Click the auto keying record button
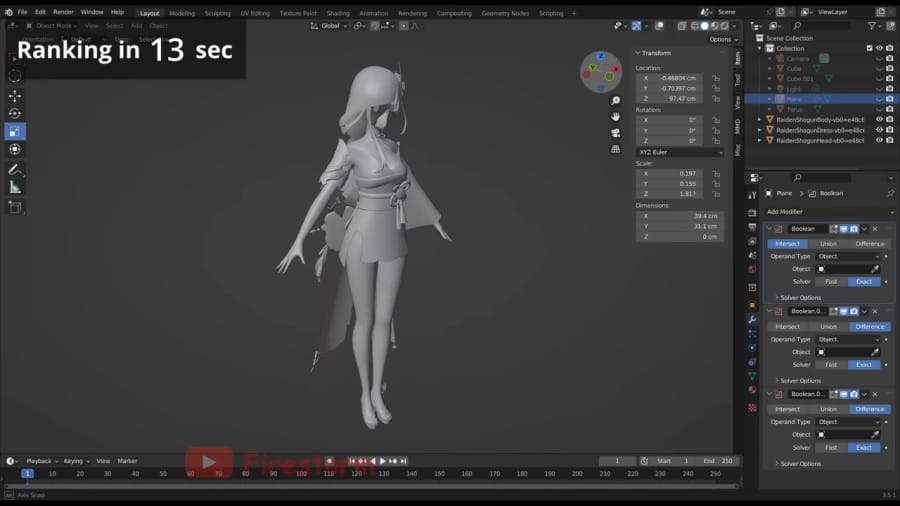 [x=329, y=461]
